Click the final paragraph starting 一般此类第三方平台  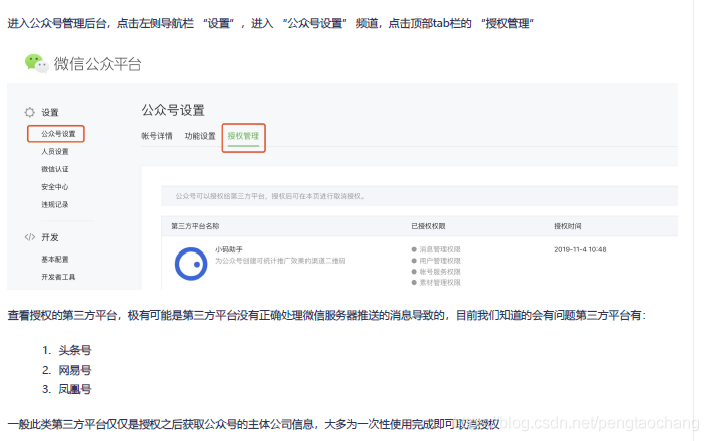coord(253,424)
